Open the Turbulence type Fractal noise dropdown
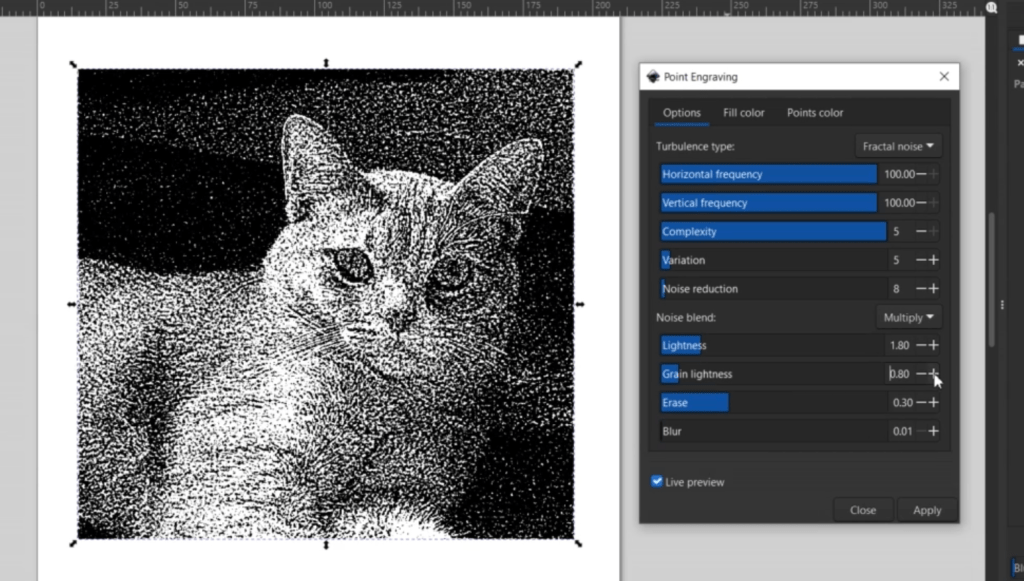This screenshot has height=581, width=1024. point(898,146)
